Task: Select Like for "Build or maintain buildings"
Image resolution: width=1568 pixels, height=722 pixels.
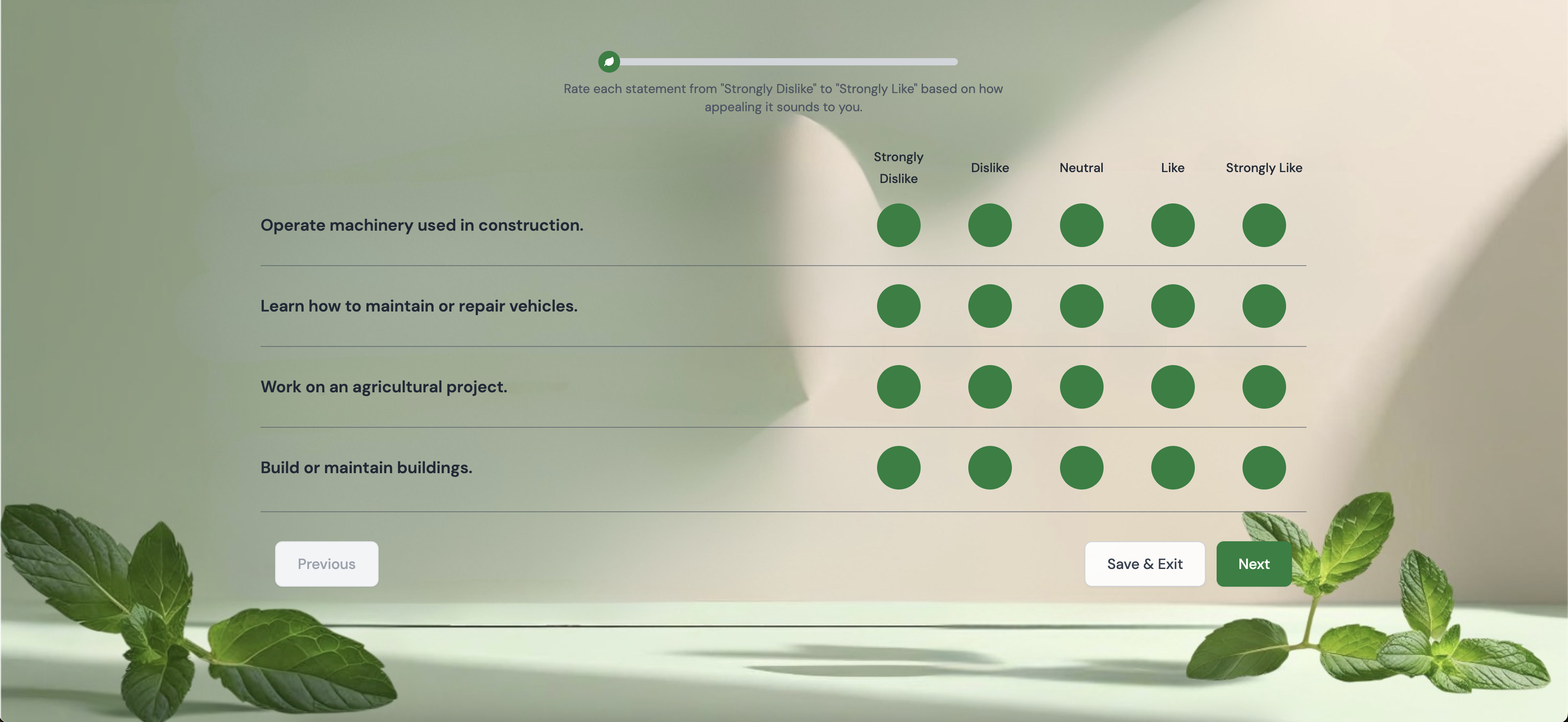Action: tap(1172, 468)
